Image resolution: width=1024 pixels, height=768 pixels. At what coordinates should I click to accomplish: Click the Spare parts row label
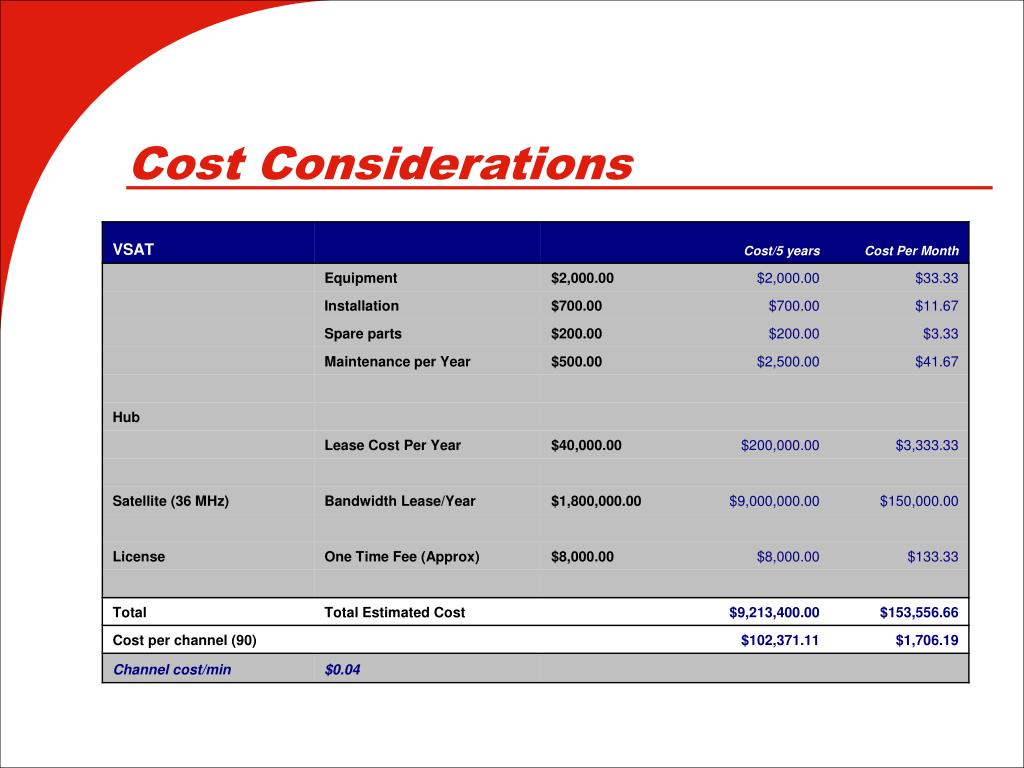coord(362,334)
